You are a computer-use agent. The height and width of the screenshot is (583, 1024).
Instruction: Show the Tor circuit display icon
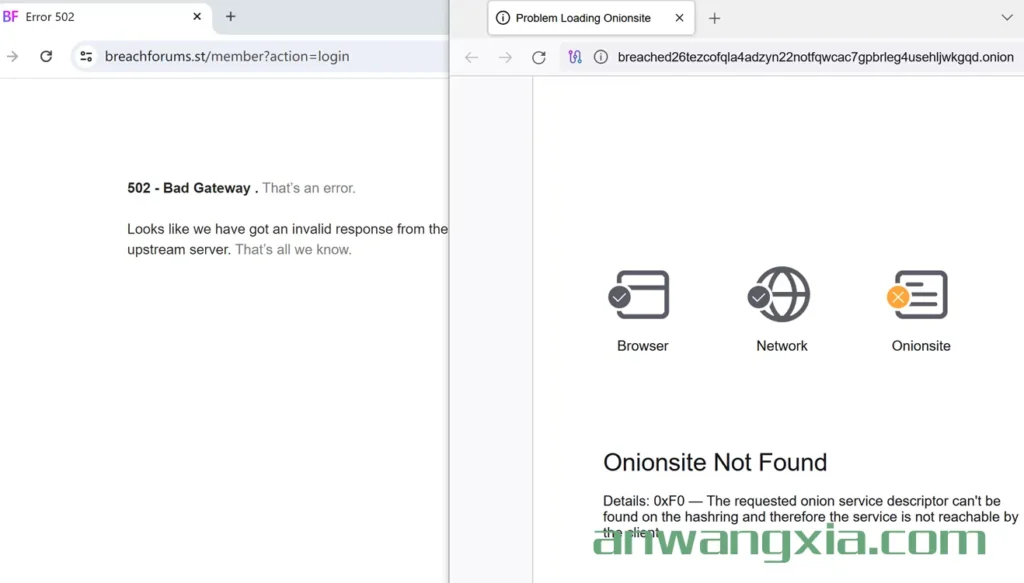[x=575, y=57]
